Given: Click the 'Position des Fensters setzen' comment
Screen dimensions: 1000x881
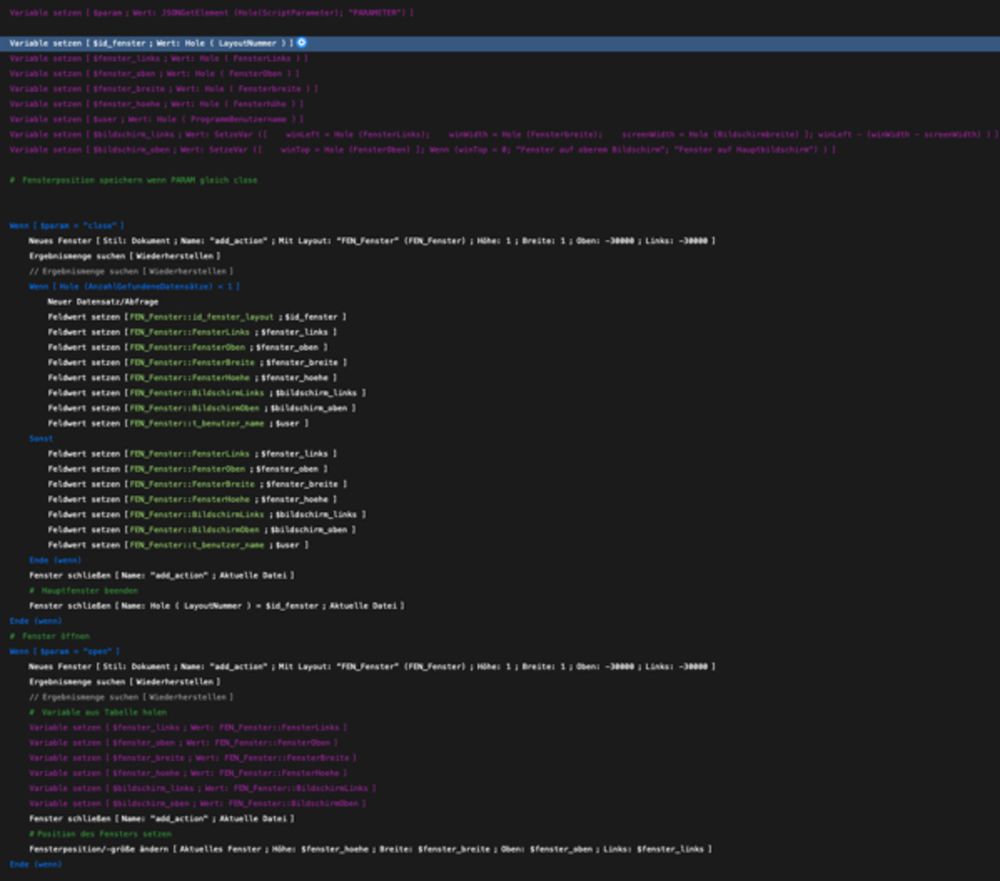Looking at the screenshot, I should [100, 834].
